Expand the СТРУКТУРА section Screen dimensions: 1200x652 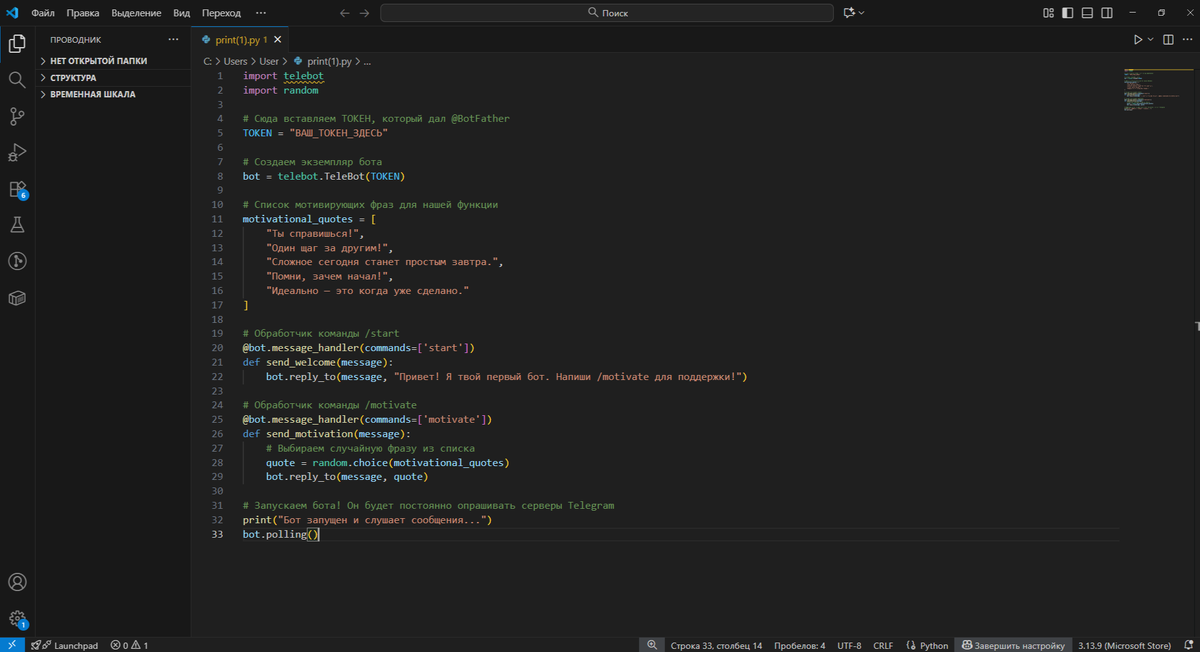tap(113, 77)
